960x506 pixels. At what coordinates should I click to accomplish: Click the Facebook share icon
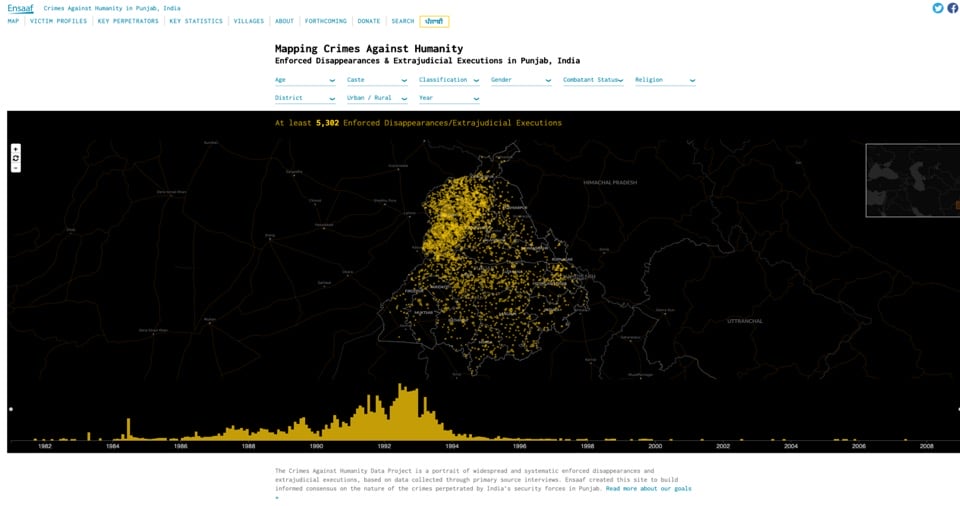point(952,8)
